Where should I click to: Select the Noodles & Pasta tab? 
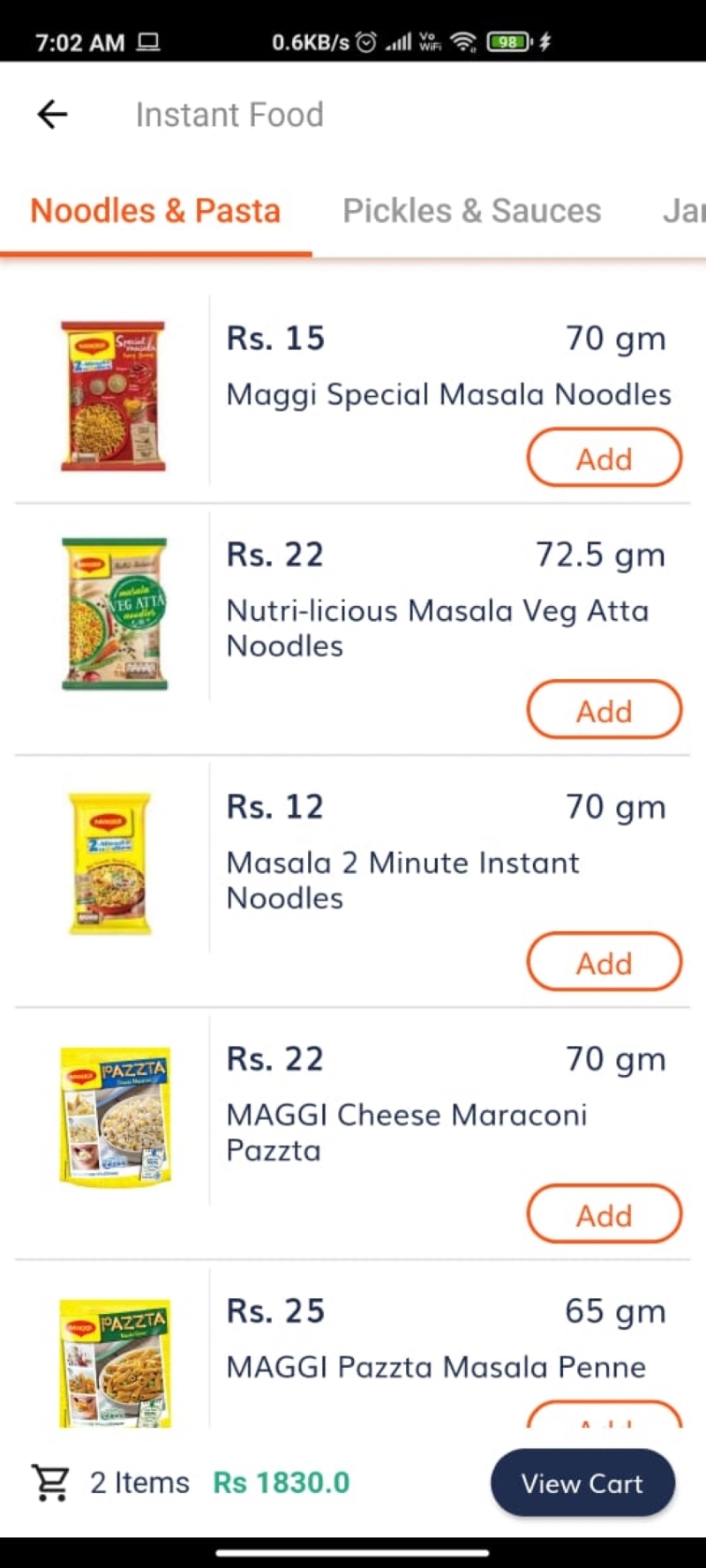155,212
